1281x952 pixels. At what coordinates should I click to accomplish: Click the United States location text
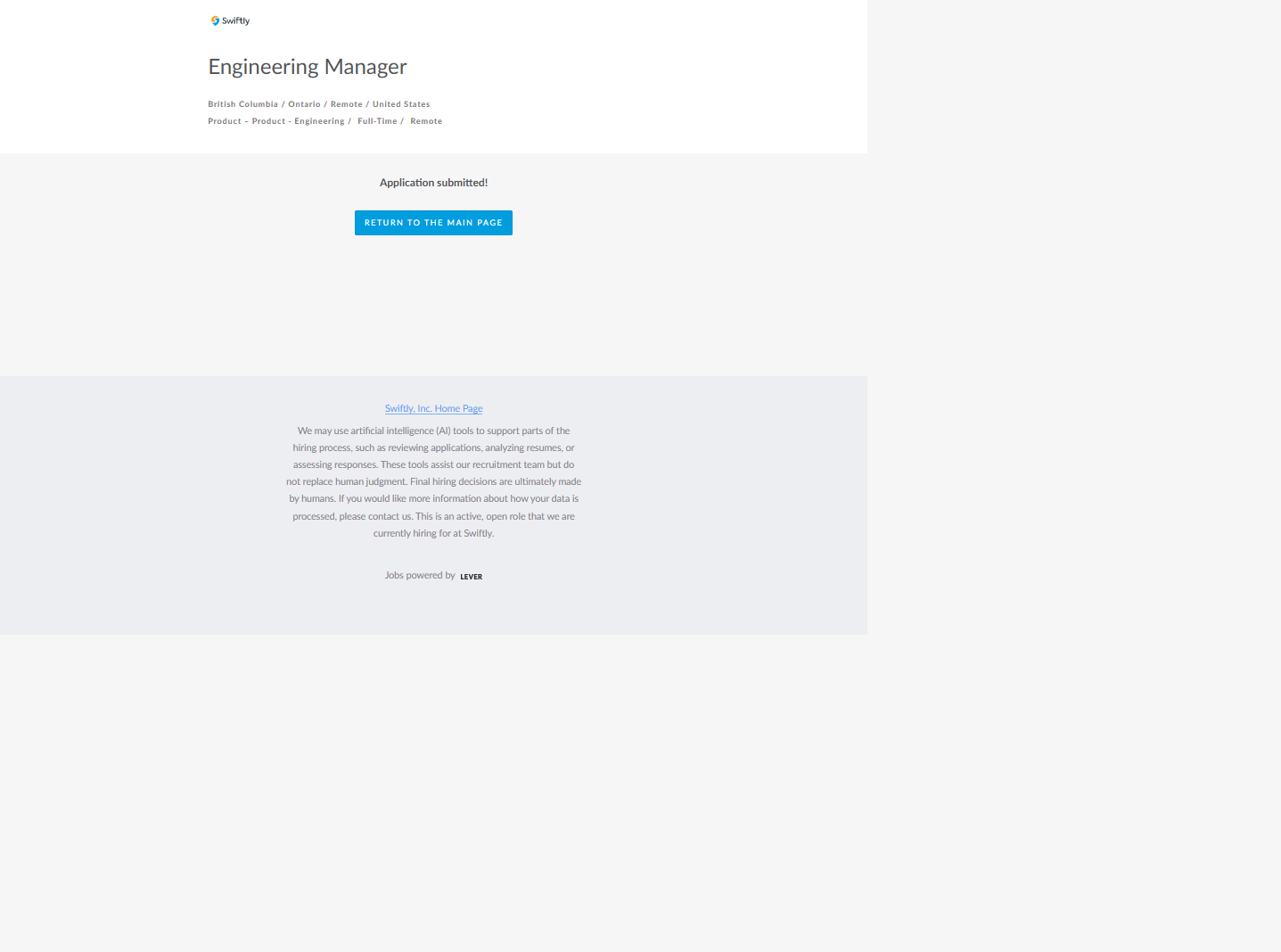tap(401, 104)
